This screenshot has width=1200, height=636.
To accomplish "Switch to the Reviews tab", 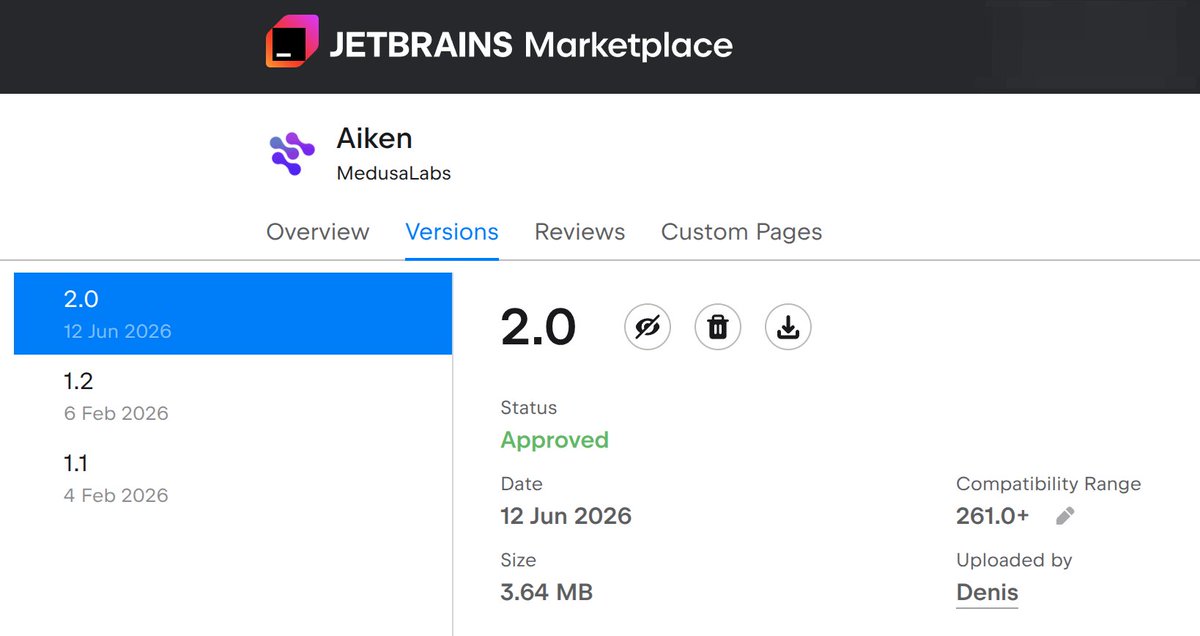I will (x=580, y=232).
